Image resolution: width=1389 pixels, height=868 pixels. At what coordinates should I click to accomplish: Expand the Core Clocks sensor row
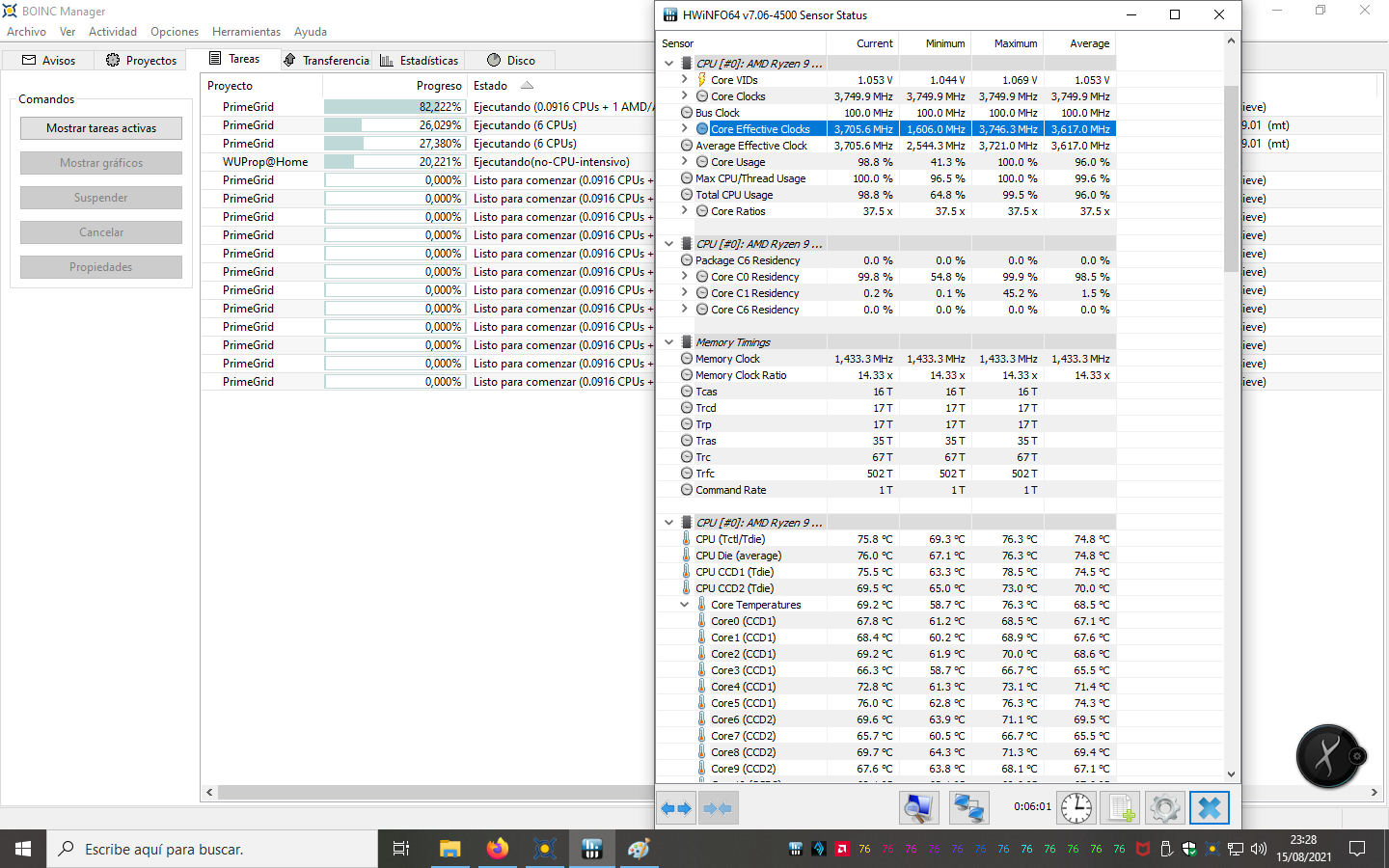click(x=685, y=96)
